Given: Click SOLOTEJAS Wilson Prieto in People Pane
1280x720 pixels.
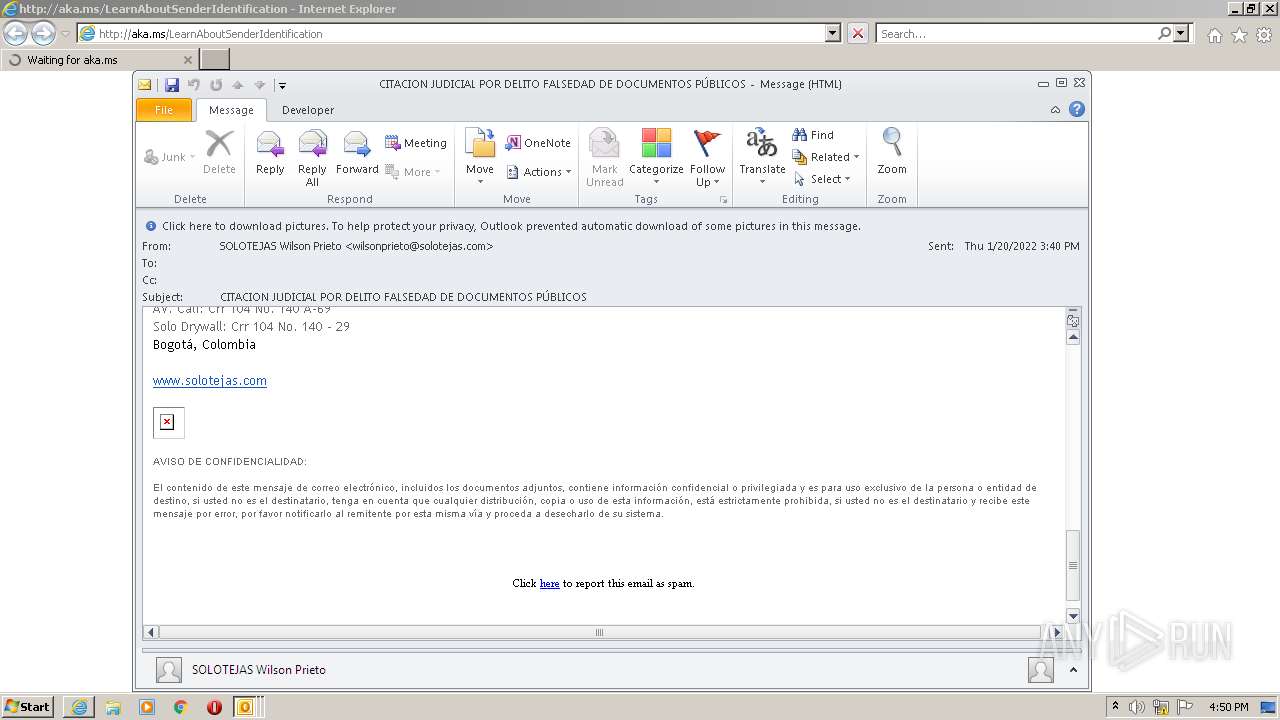Looking at the screenshot, I should tap(259, 670).
